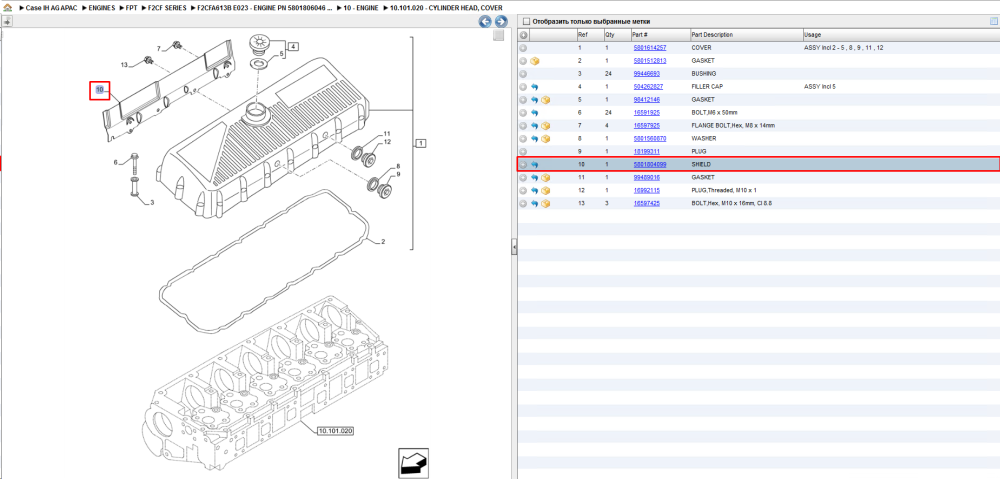Click the '10.101.020' label on the diagram

[x=335, y=432]
